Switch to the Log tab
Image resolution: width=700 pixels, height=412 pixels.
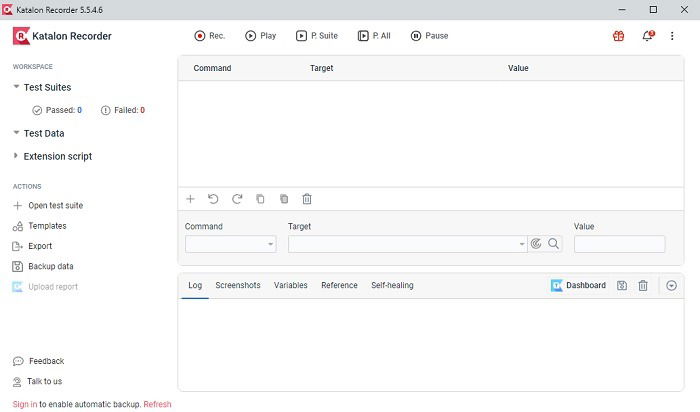(195, 286)
